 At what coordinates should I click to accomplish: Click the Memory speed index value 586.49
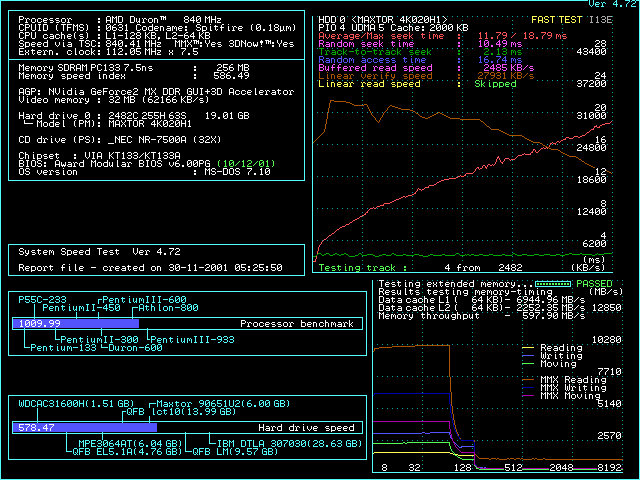[x=231, y=76]
